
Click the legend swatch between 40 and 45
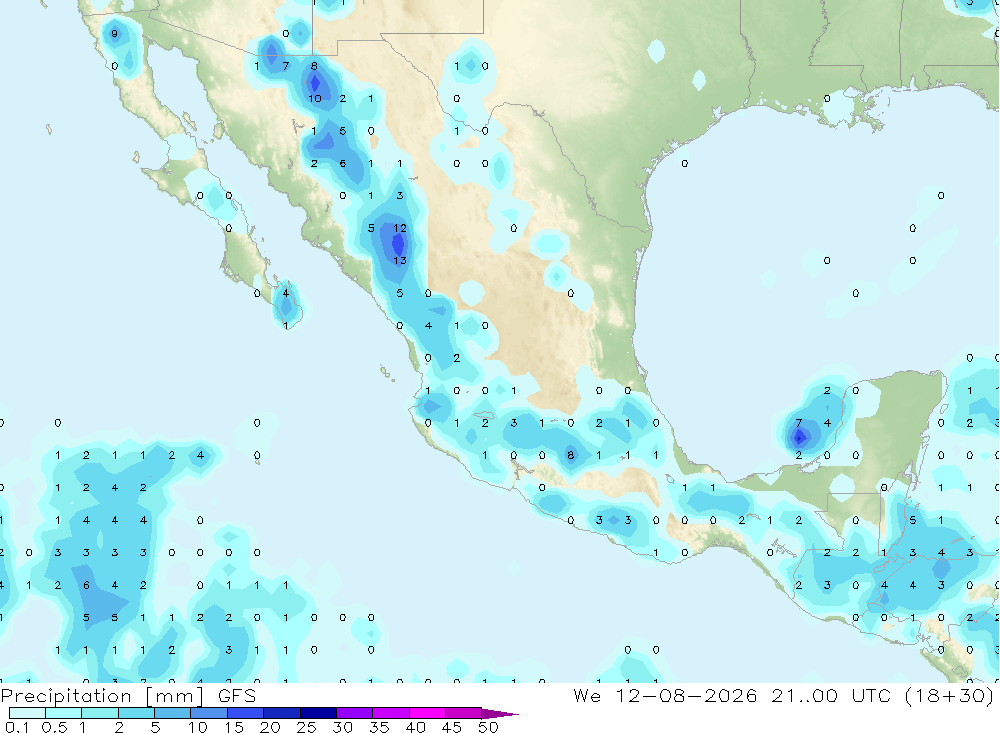pos(427,713)
